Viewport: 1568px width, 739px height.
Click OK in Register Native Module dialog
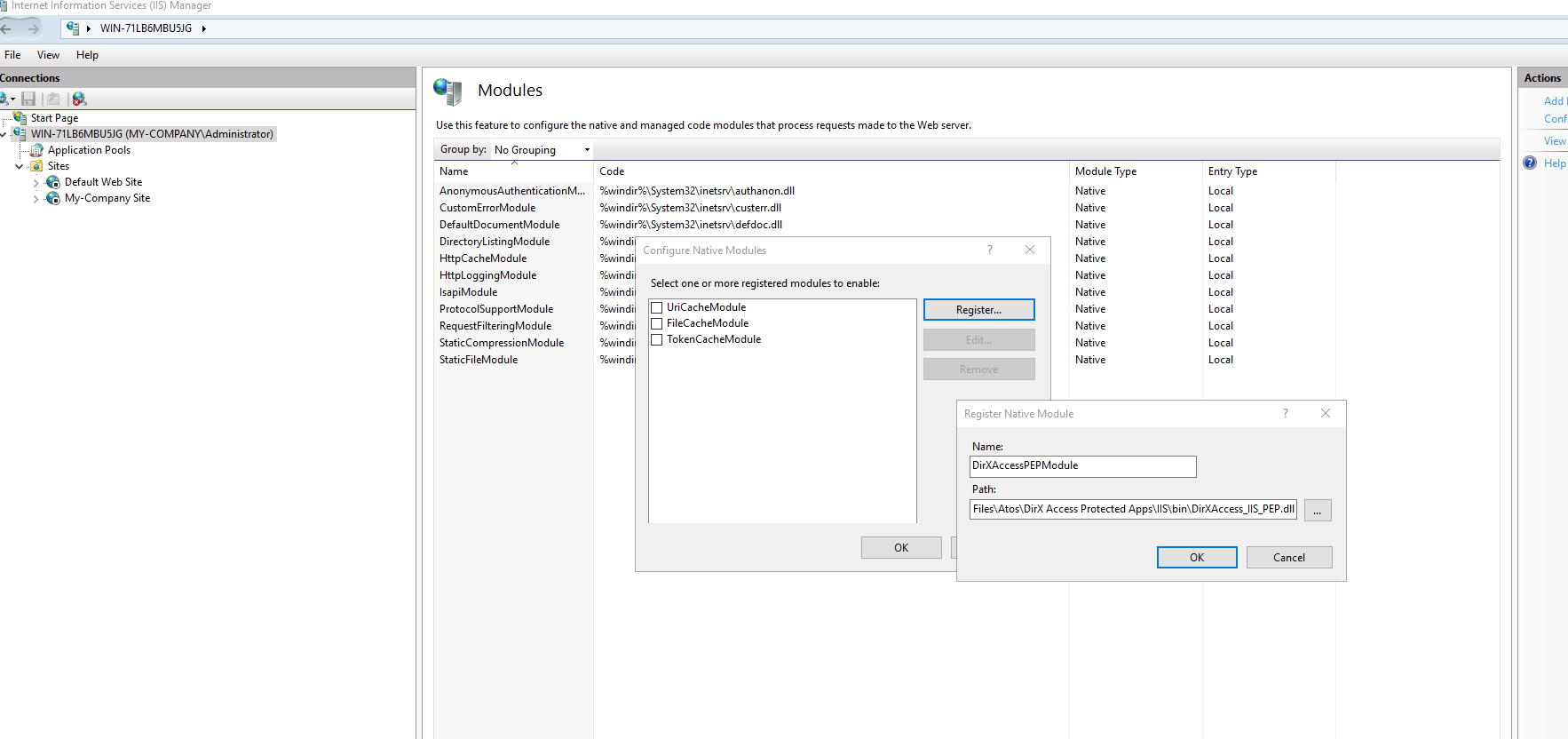[x=1196, y=557]
